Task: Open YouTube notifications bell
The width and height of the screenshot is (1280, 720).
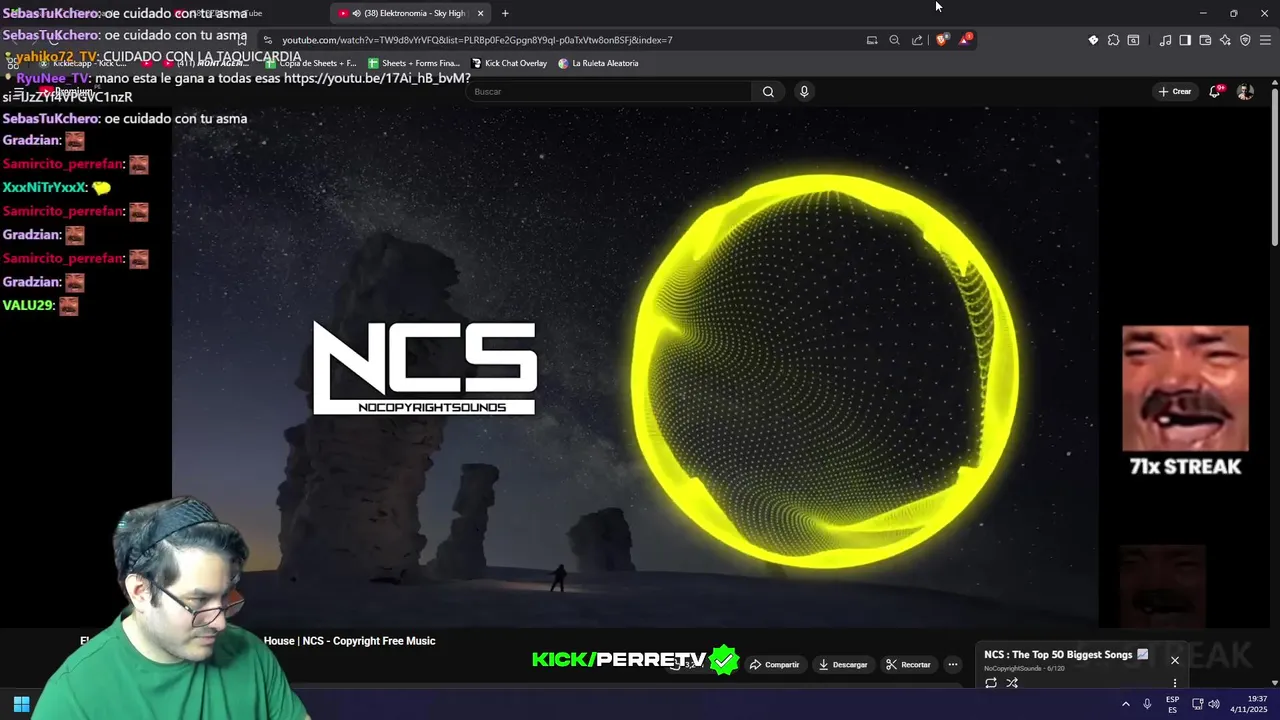Action: click(1216, 91)
